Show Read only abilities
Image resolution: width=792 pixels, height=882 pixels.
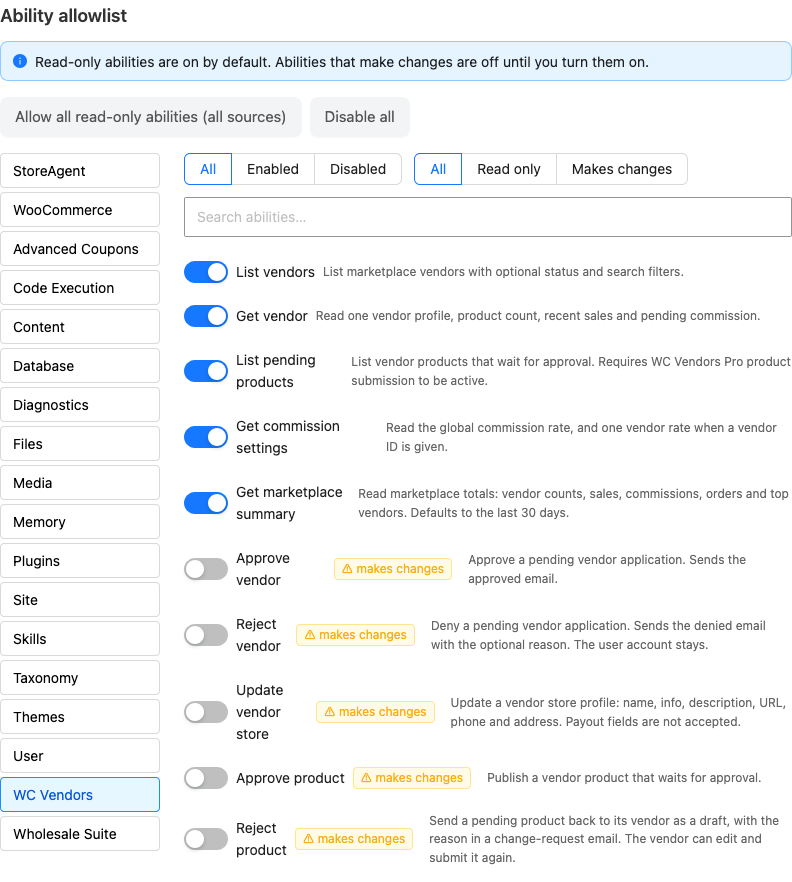508,169
